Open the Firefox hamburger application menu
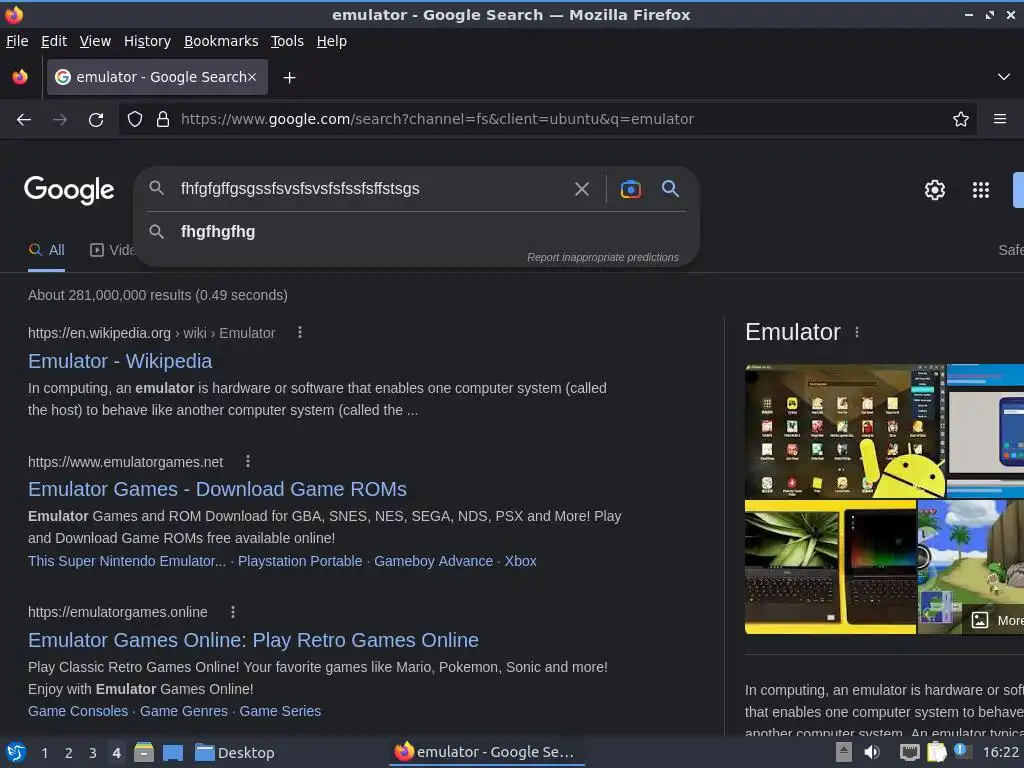This screenshot has width=1024, height=768. [1000, 119]
